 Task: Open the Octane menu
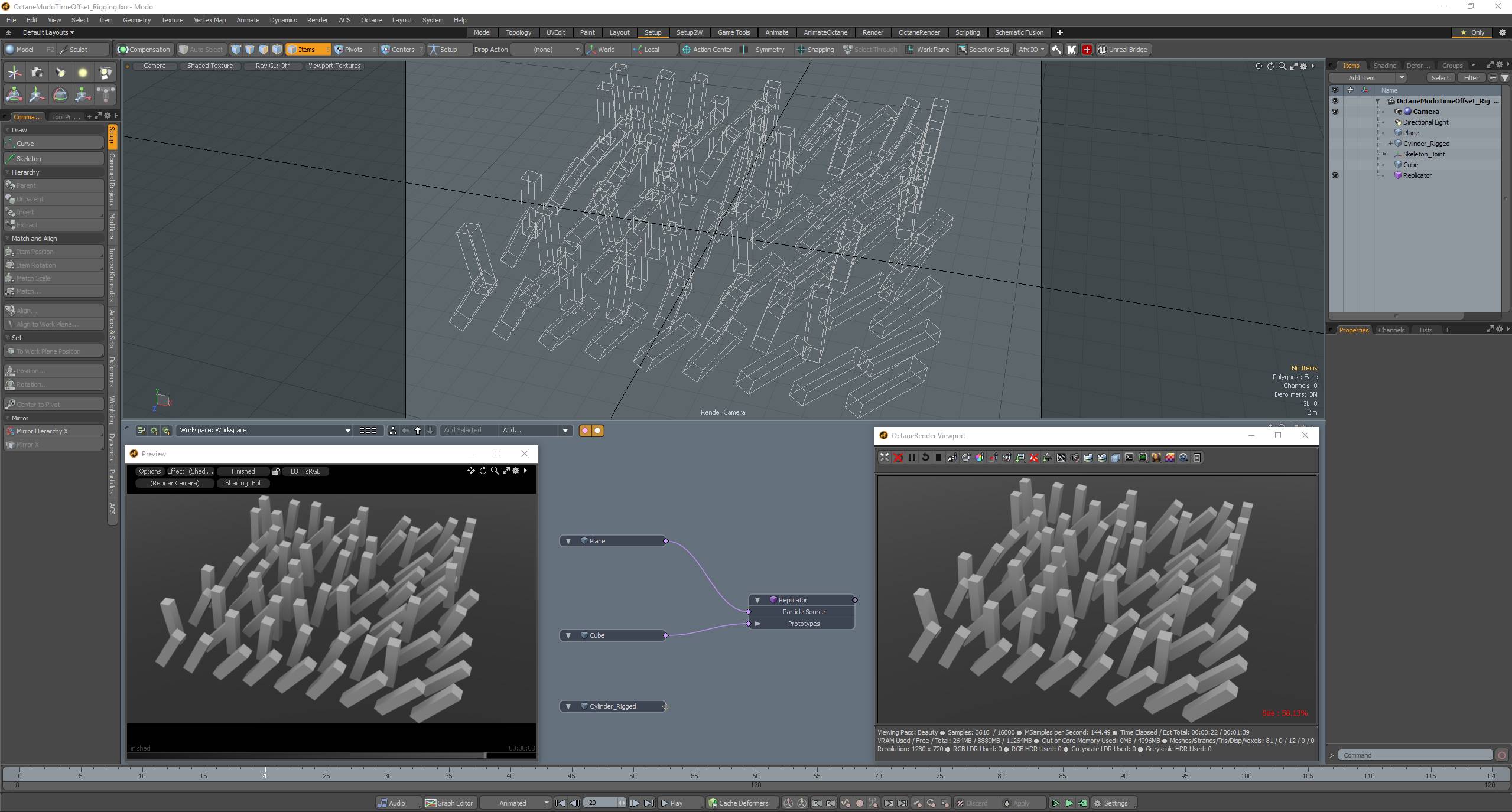coord(371,20)
